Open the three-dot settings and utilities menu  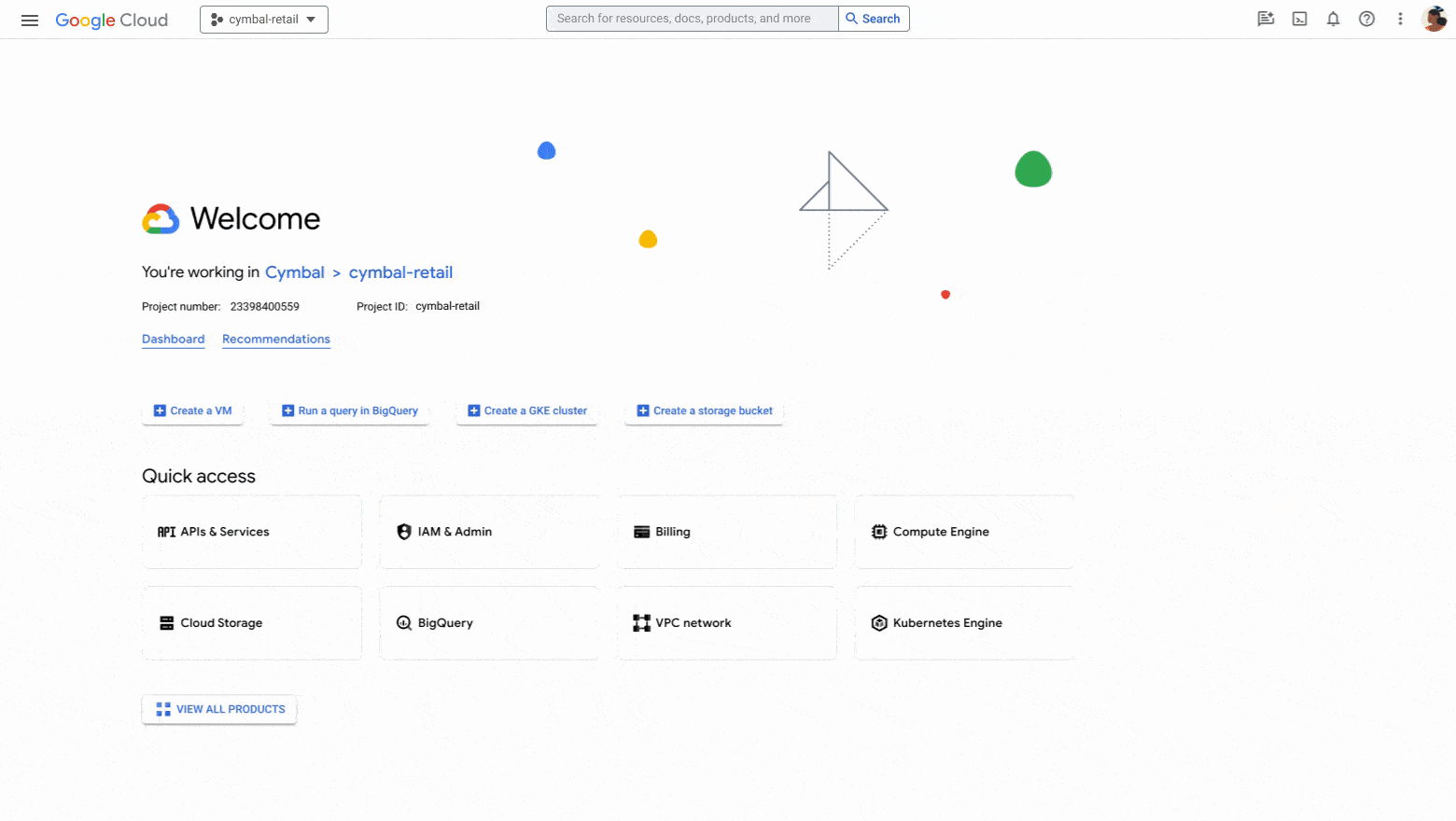1400,19
